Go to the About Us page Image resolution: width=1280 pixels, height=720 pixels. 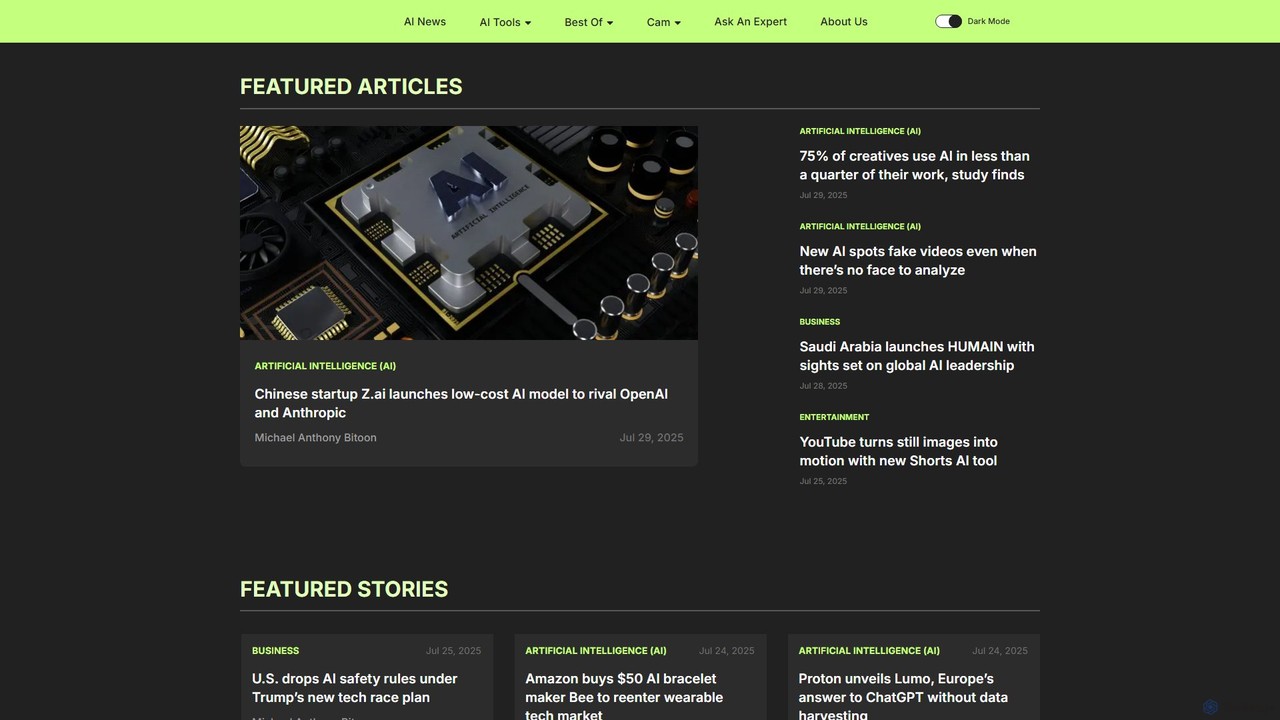coord(844,21)
